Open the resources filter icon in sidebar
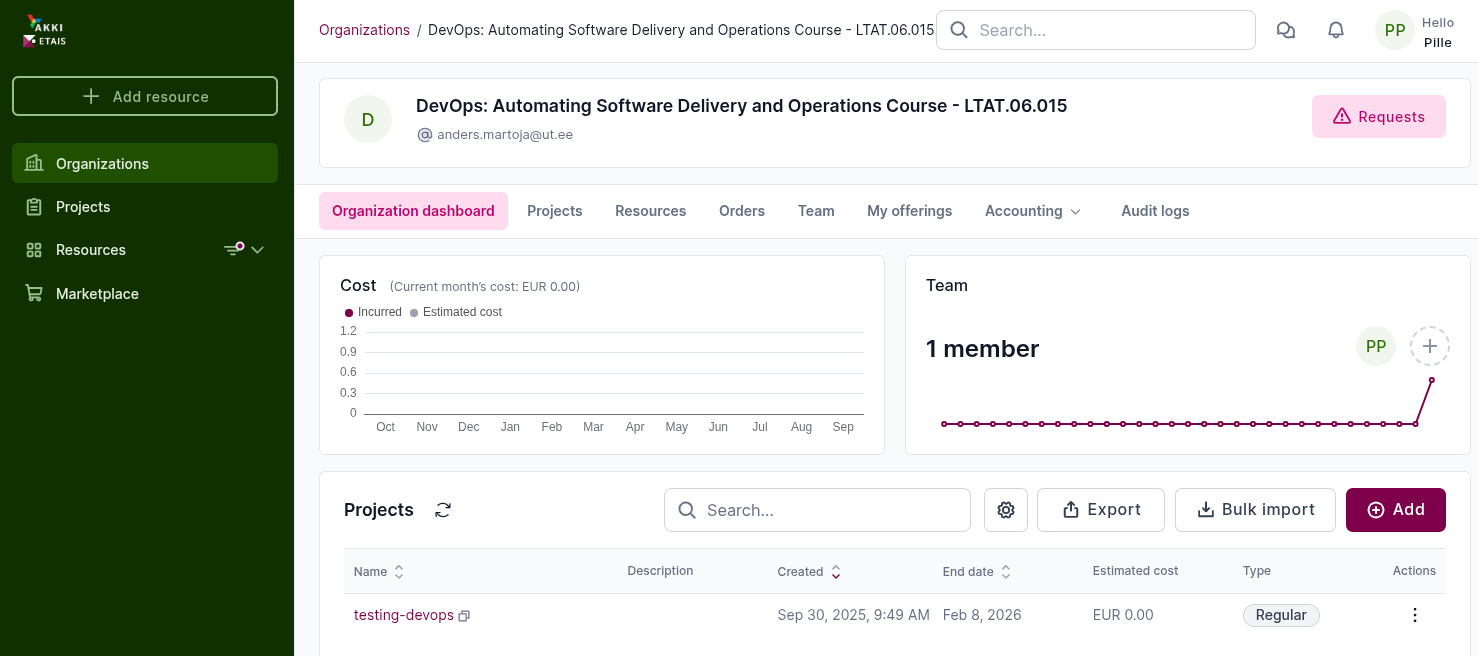Screen dimensions: 1478x656 pos(233,249)
